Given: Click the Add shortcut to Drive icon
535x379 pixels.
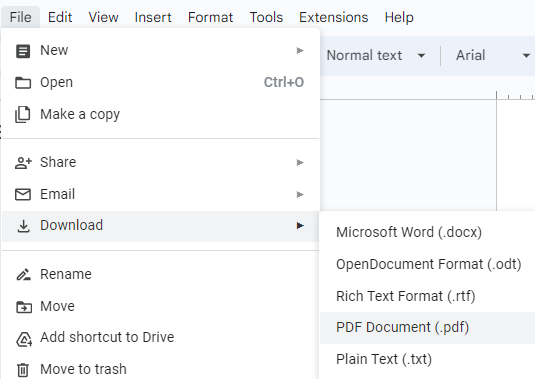Looking at the screenshot, I should coord(24,339).
